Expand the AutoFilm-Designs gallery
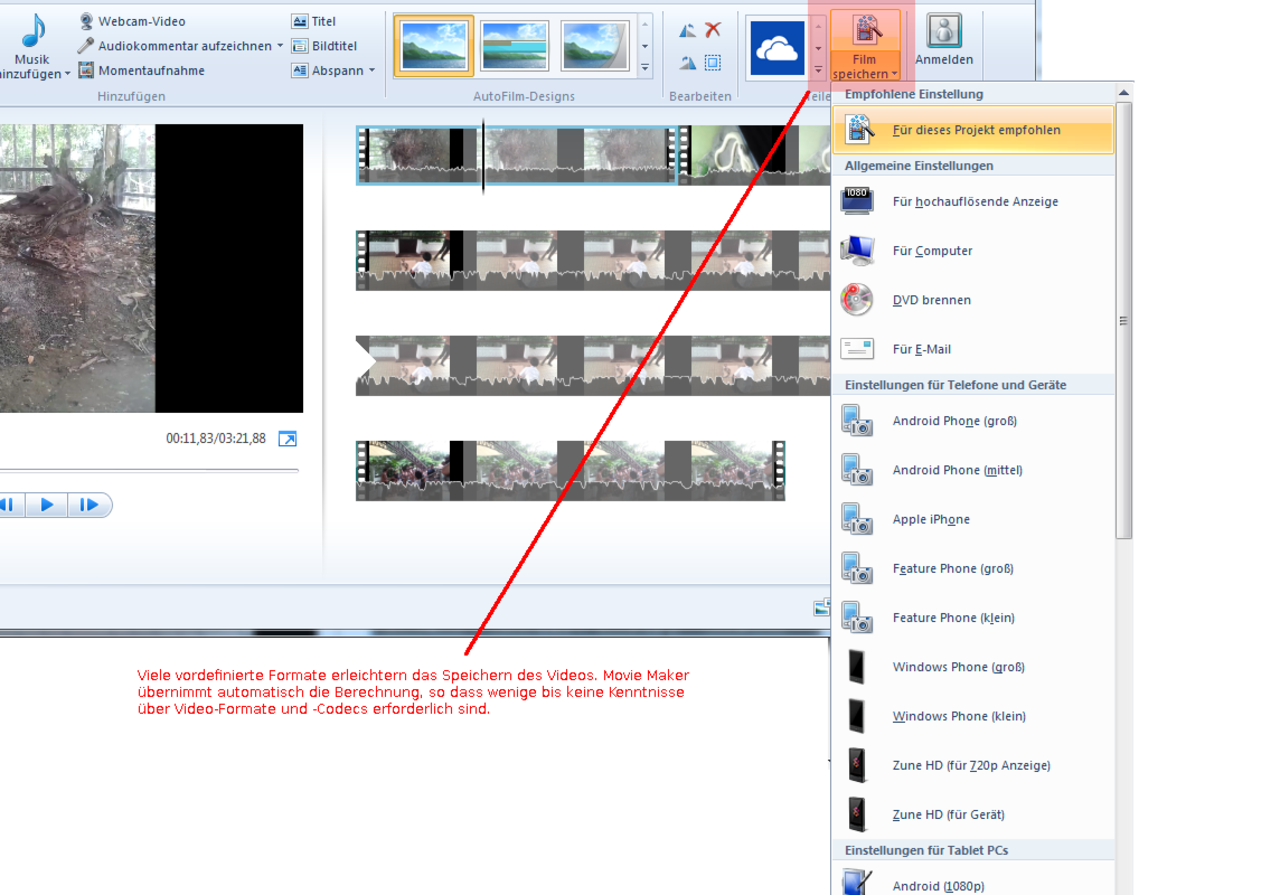The width and height of the screenshot is (1280, 895). [645, 68]
